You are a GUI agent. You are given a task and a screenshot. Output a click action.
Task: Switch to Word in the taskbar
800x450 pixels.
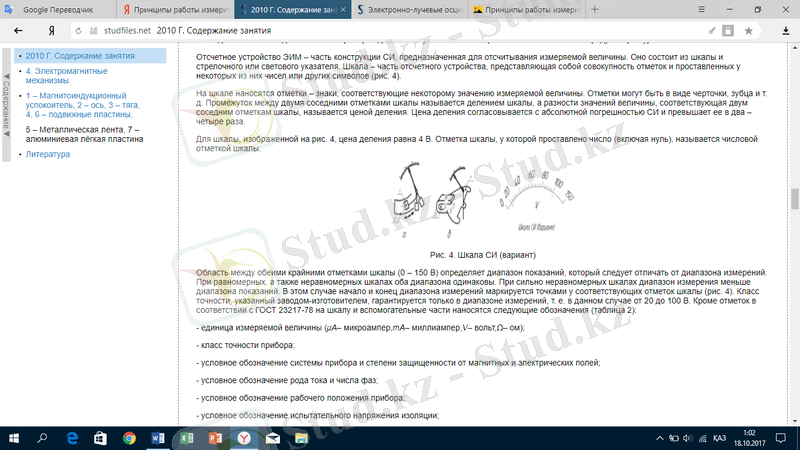point(158,438)
